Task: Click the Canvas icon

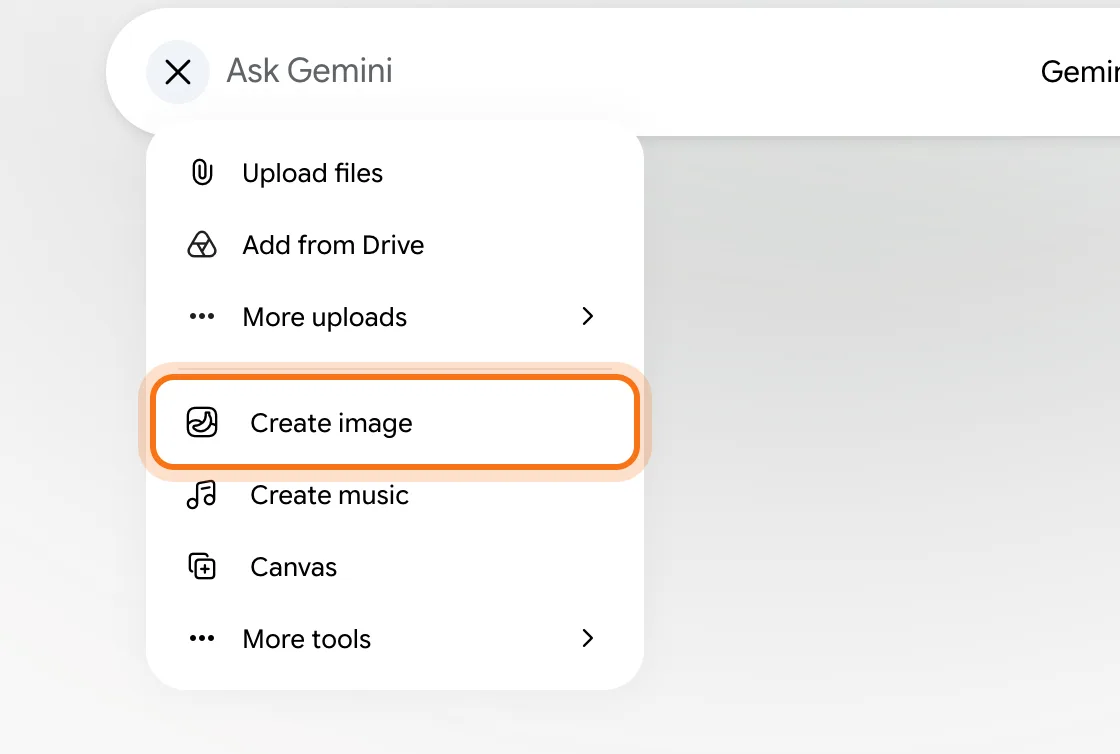Action: tap(202, 566)
